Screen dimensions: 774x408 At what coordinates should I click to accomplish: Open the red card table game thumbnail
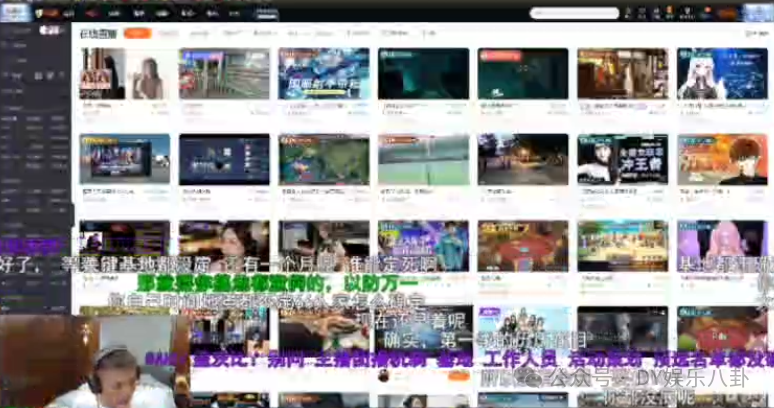pos(523,246)
